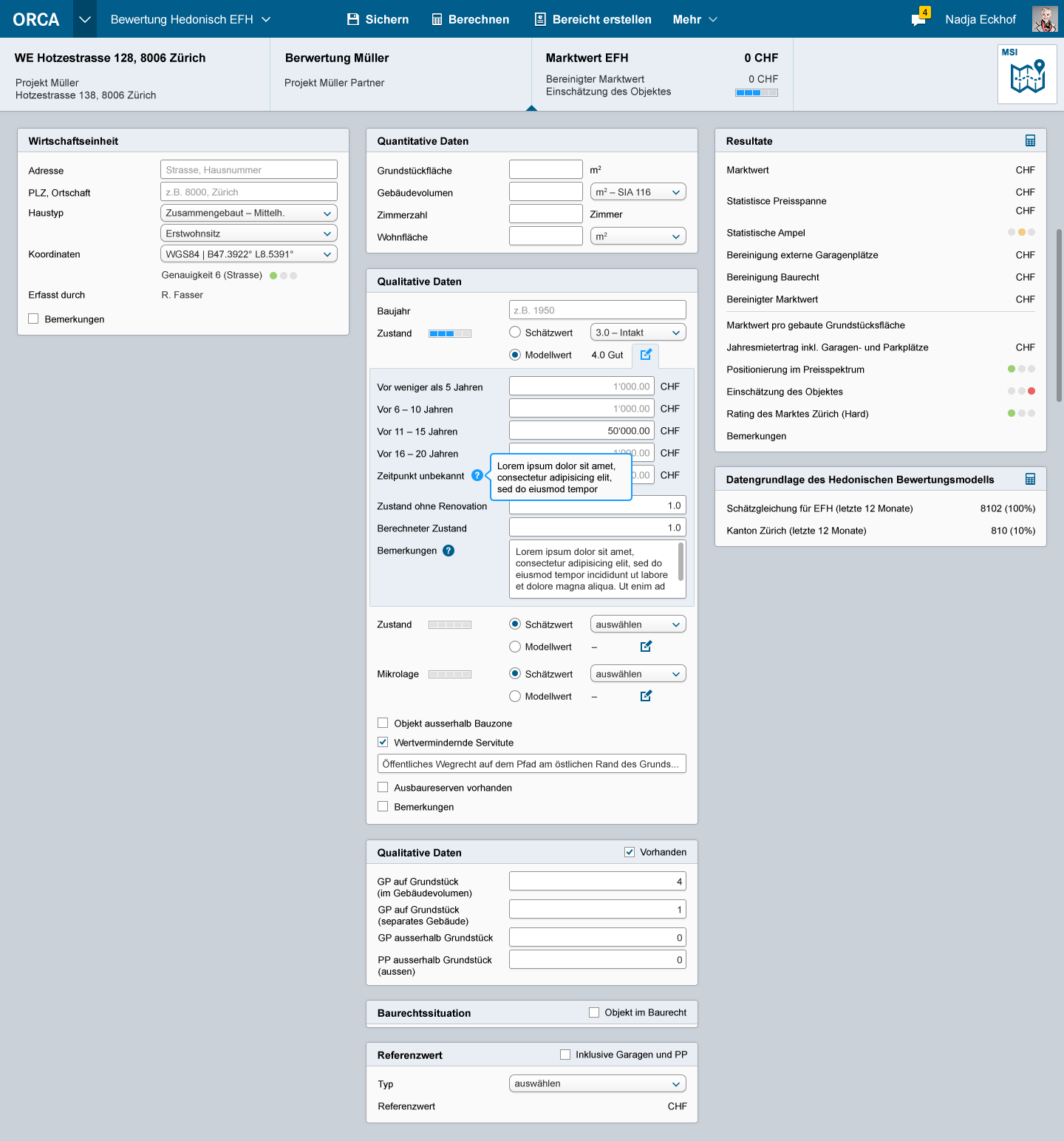Click the Berechneter Zustand field
The height and width of the screenshot is (1141, 1064).
coord(598,527)
